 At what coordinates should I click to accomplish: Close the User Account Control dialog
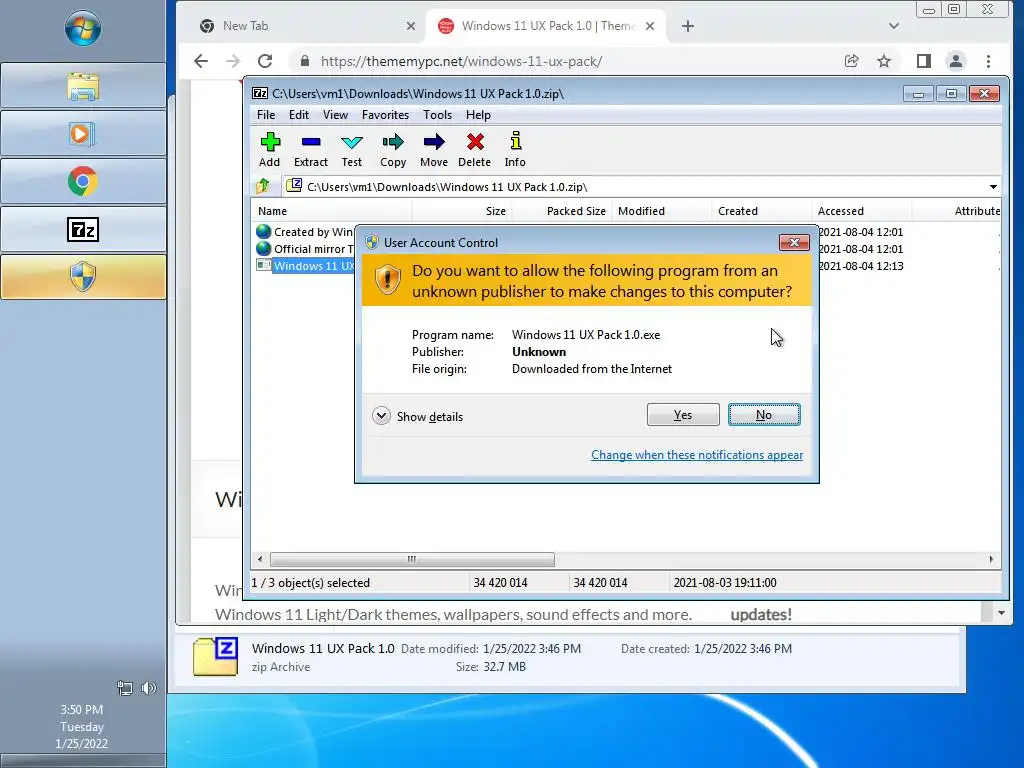pos(794,242)
